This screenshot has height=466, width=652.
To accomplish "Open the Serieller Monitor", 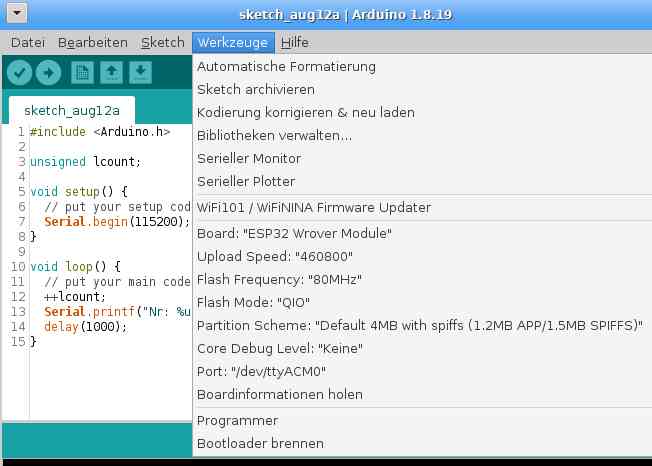I will (x=422, y=159).
